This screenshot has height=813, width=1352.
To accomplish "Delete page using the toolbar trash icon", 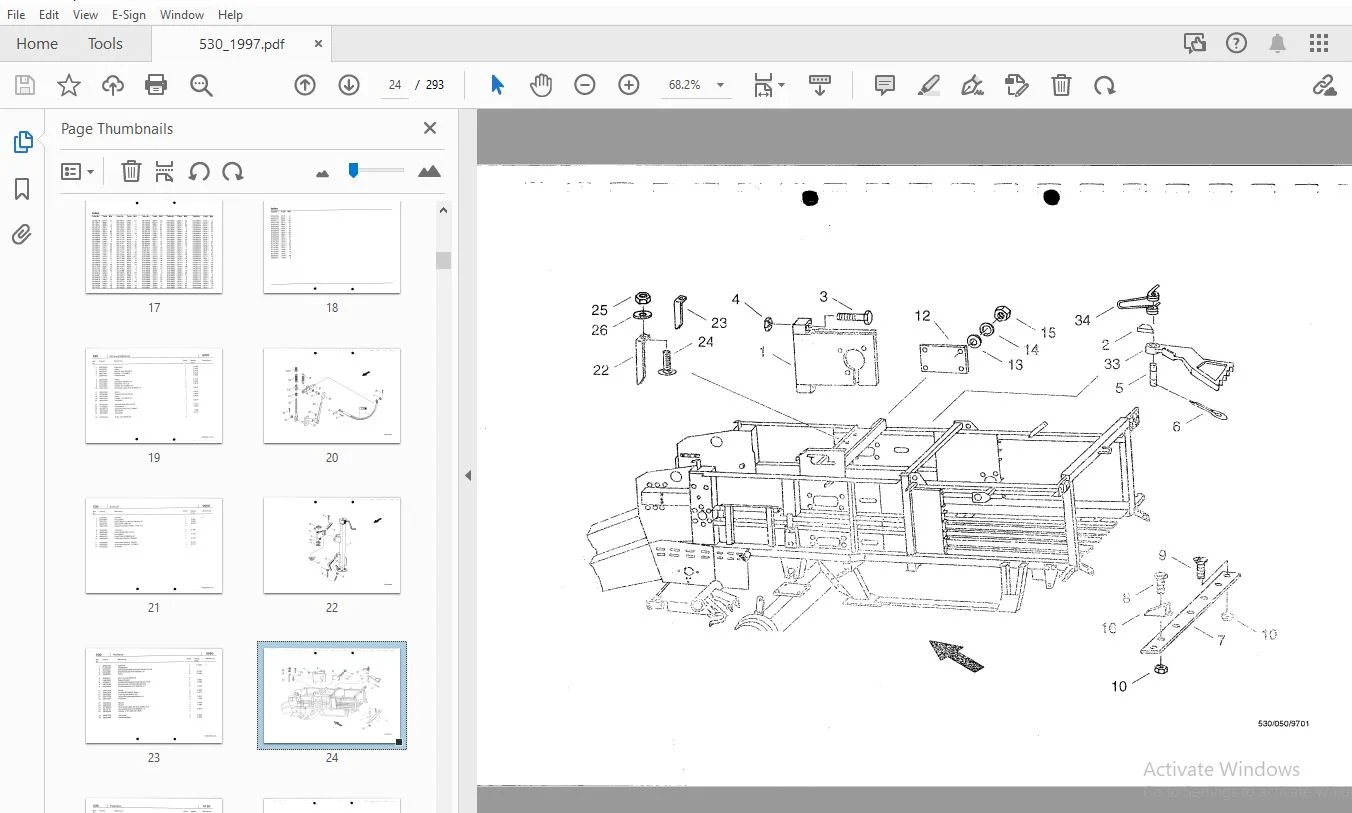I will [1062, 85].
